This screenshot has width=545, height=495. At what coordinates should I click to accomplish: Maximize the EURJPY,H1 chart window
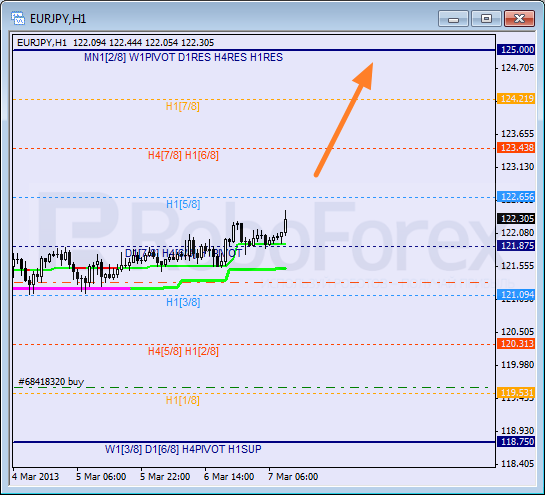coord(486,18)
